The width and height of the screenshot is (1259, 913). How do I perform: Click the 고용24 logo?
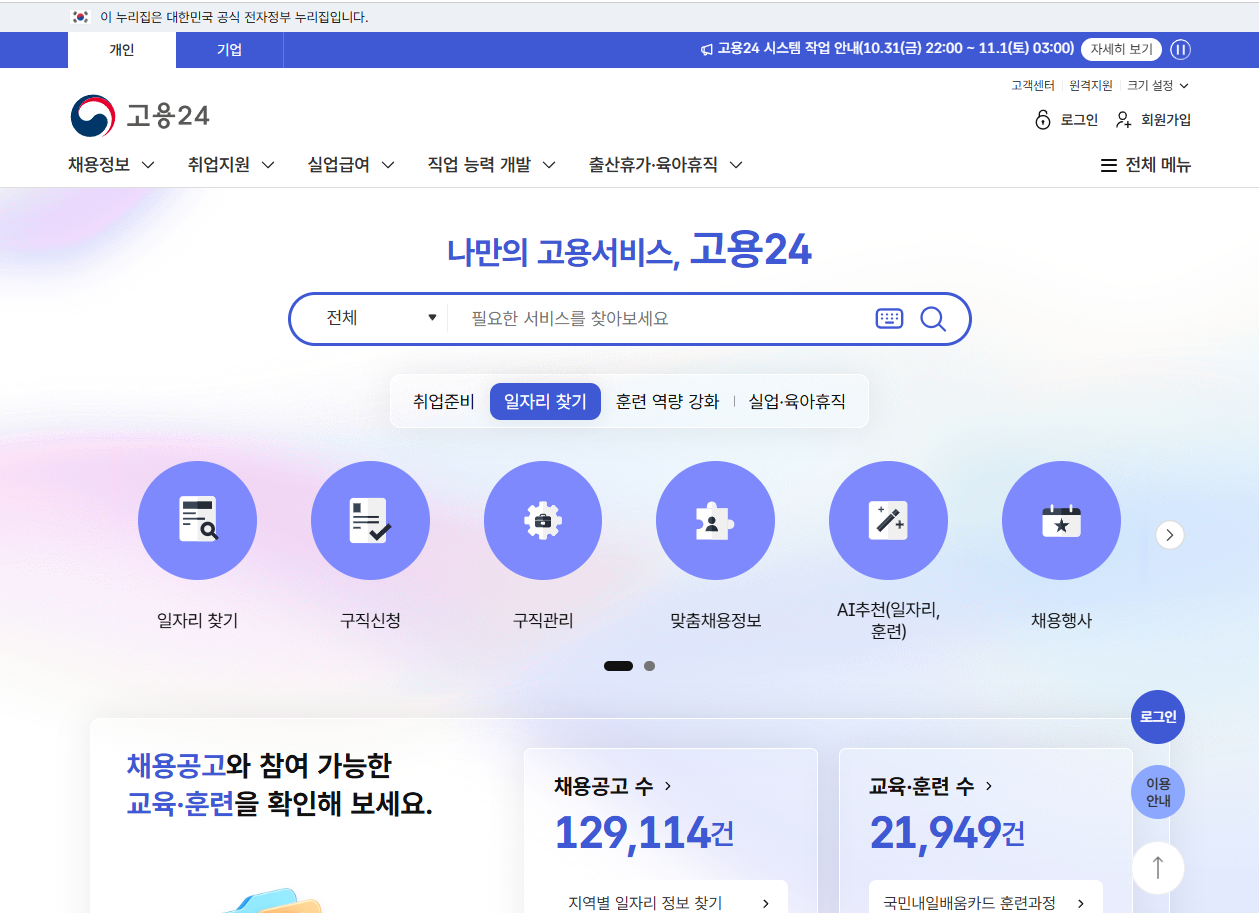[140, 116]
